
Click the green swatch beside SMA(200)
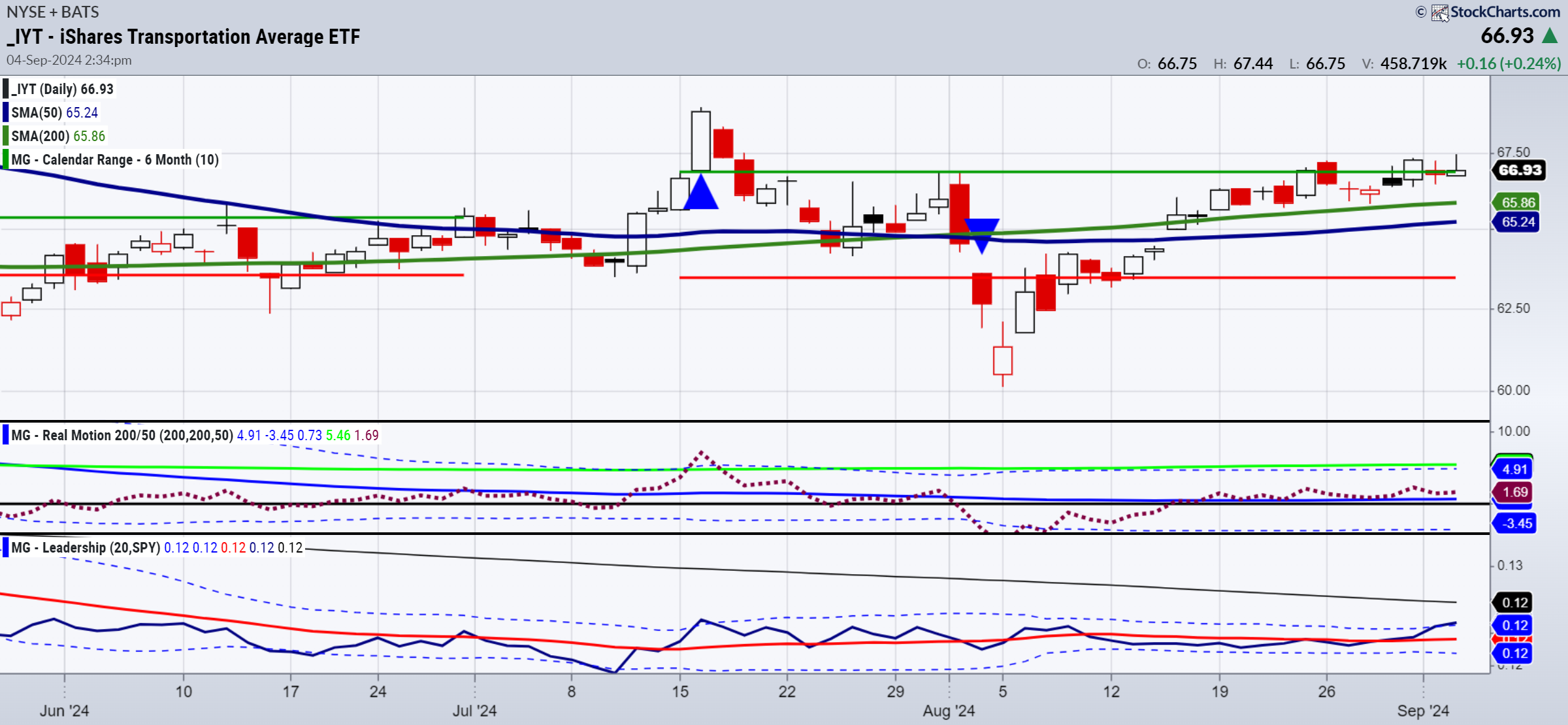(x=6, y=136)
